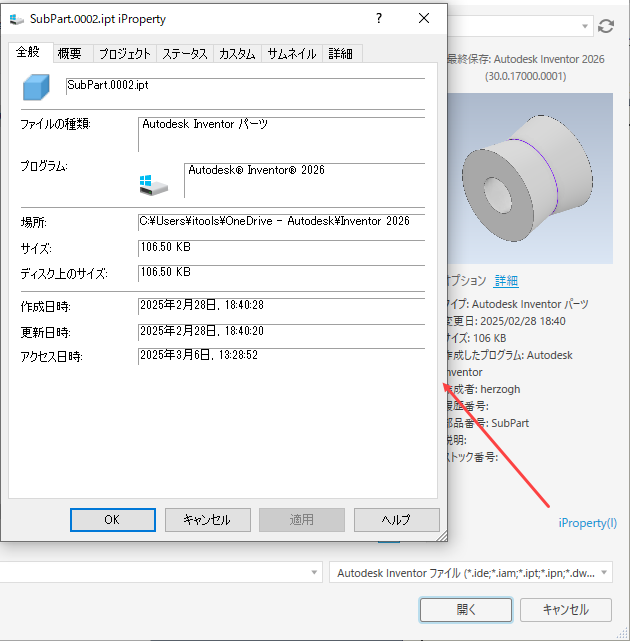The width and height of the screenshot is (630, 641).
Task: Click the blue part cube icon
Action: pos(36,87)
